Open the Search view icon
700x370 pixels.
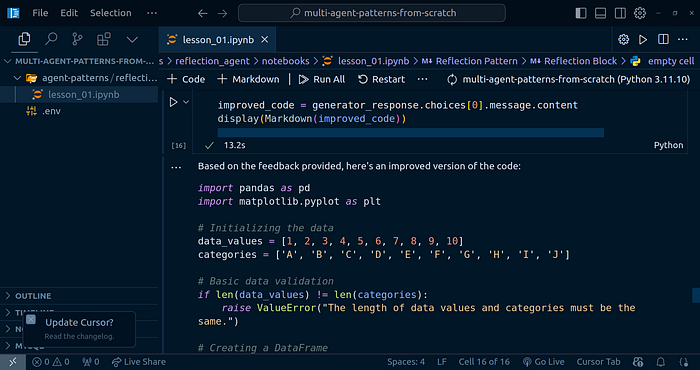pyautogui.click(x=51, y=39)
